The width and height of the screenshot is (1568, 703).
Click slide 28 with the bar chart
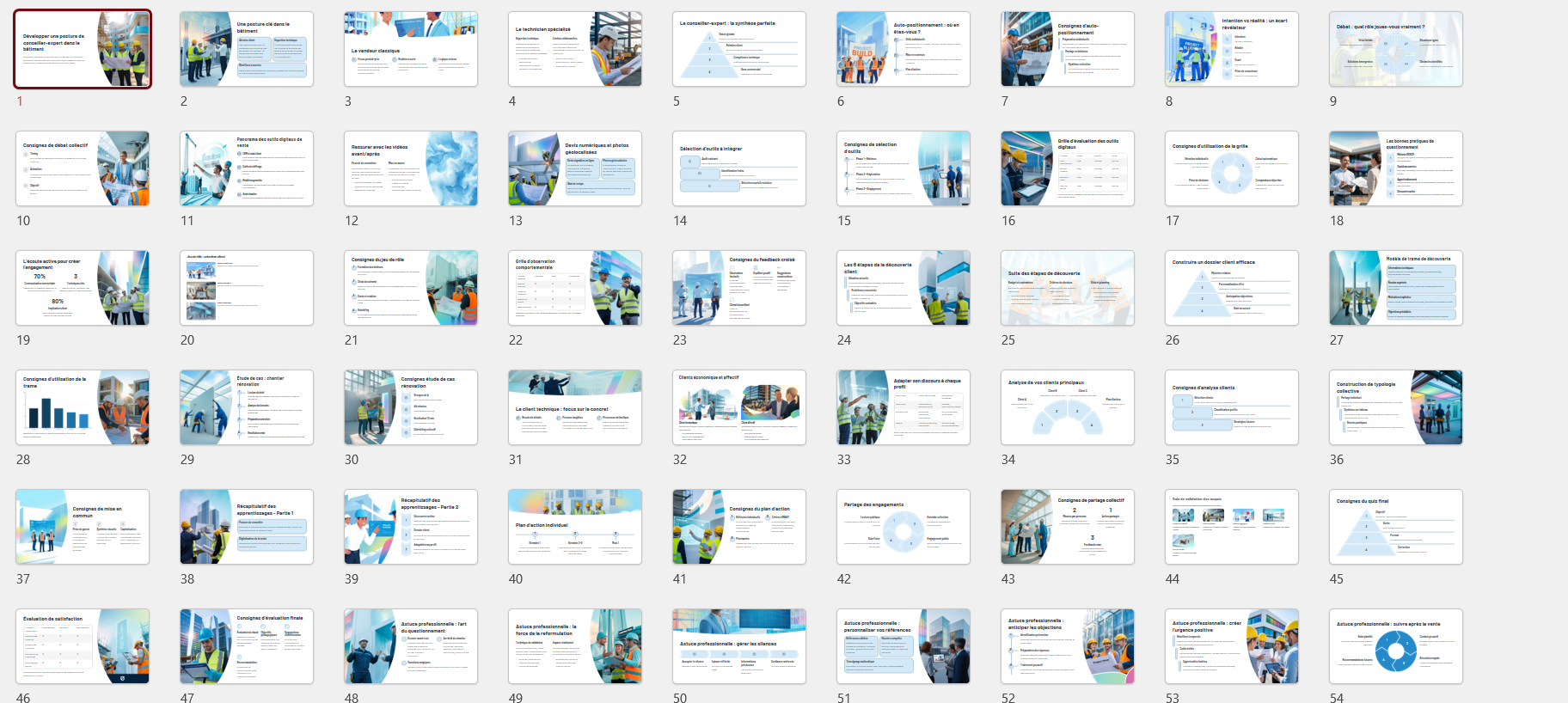(x=83, y=407)
